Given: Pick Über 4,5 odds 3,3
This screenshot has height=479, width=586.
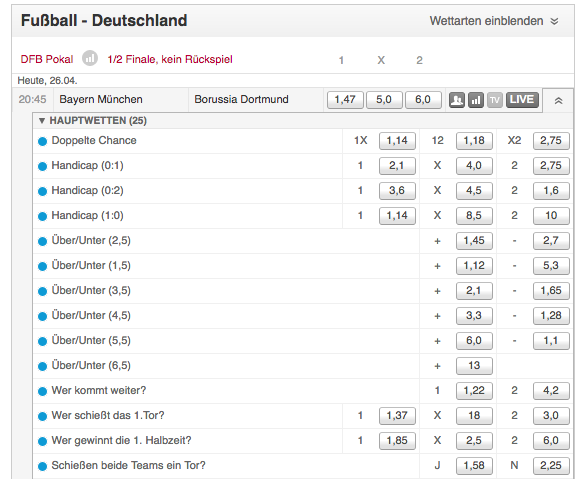Looking at the screenshot, I should (x=474, y=316).
